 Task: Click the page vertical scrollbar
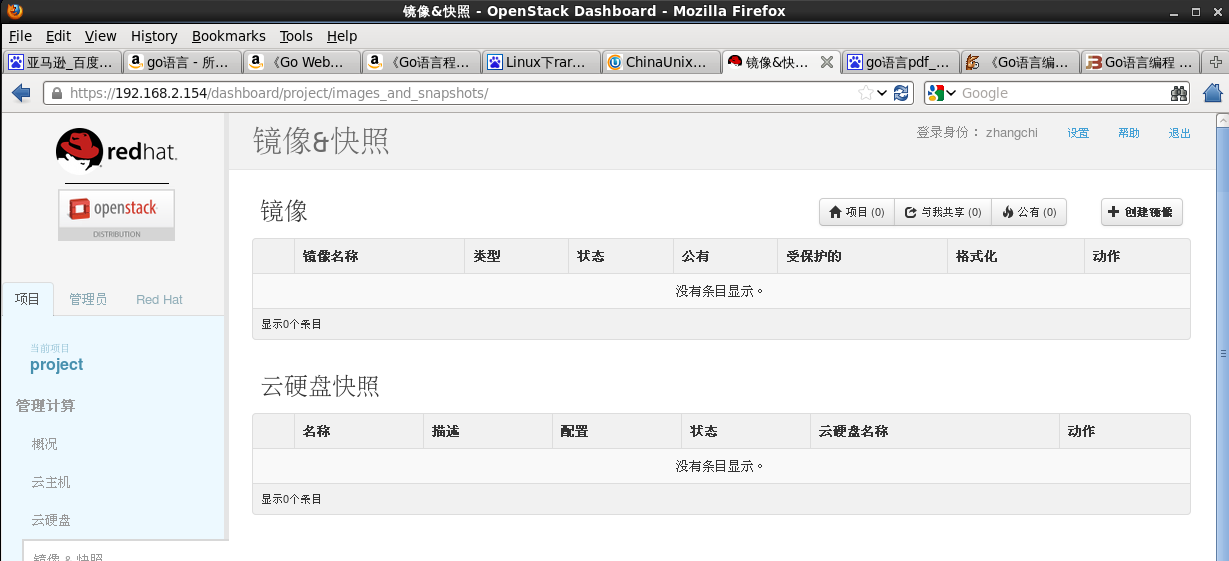[x=1222, y=353]
